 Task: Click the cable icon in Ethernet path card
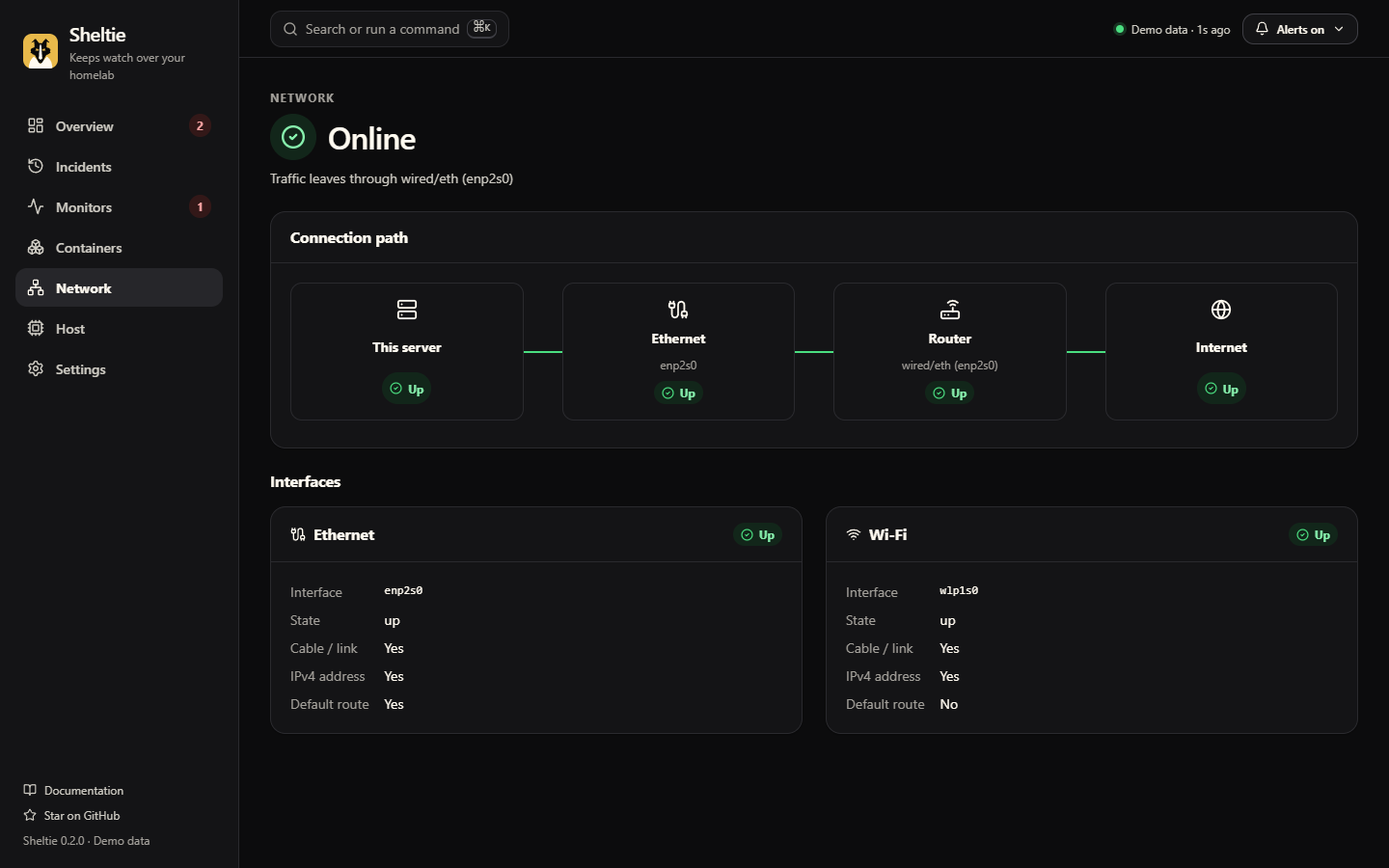pyautogui.click(x=678, y=310)
